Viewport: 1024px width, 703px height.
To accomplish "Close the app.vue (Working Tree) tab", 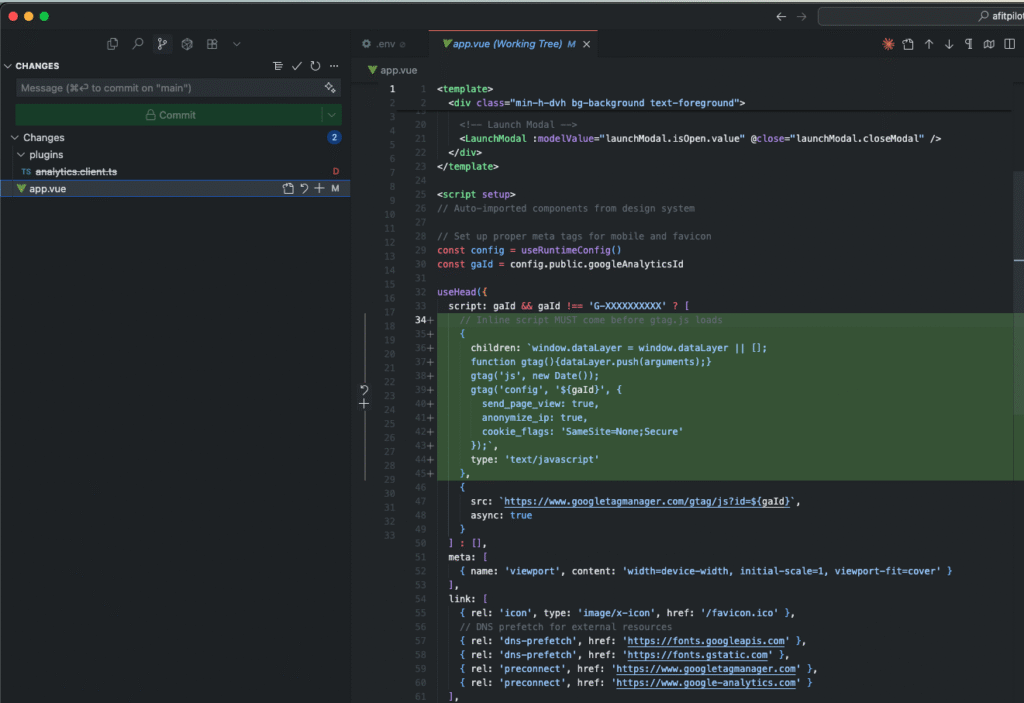I will [587, 44].
